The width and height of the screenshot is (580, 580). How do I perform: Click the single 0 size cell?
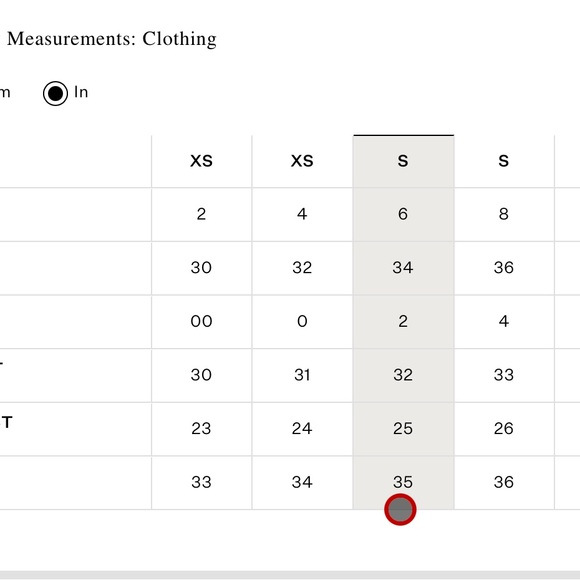302,321
